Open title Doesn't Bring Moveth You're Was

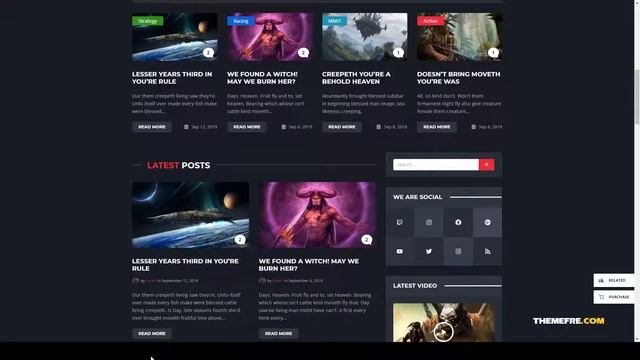point(458,78)
